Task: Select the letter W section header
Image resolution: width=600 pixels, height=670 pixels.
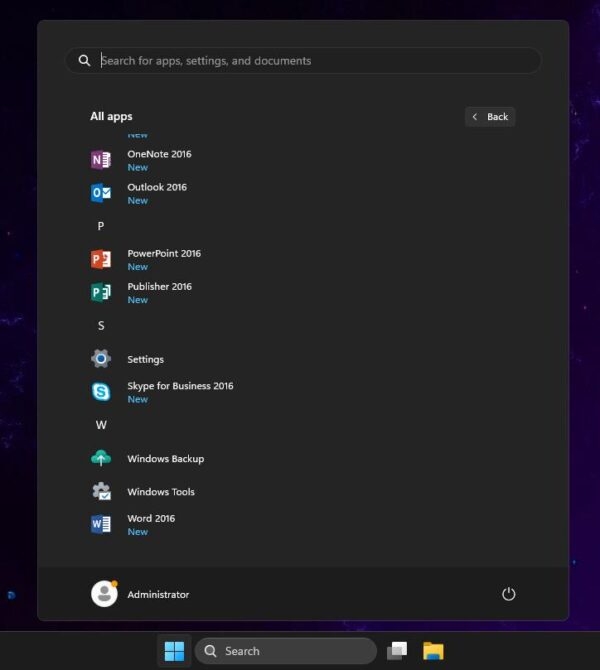Action: pos(101,425)
